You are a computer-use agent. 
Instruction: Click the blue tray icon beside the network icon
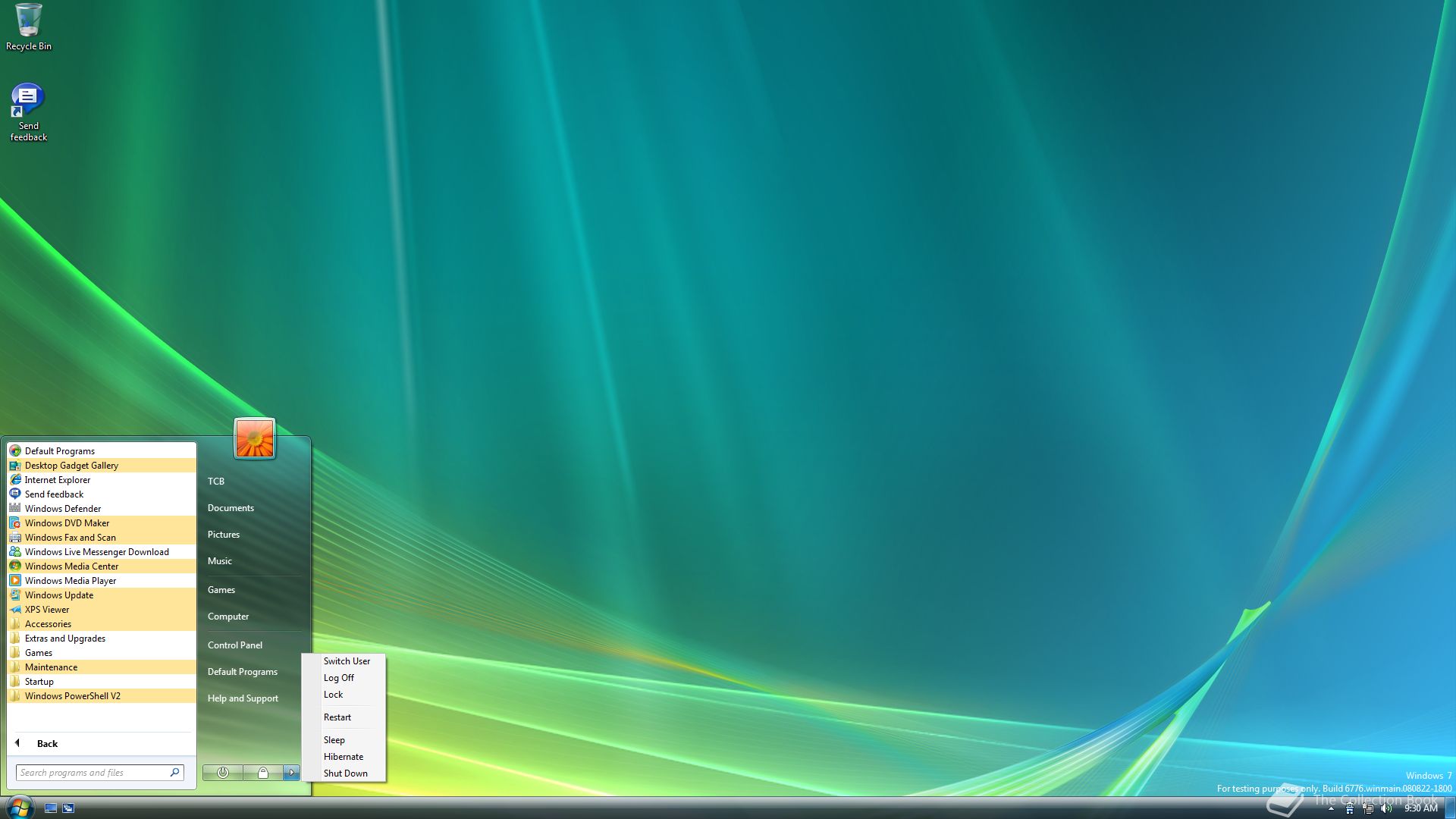click(x=1350, y=808)
